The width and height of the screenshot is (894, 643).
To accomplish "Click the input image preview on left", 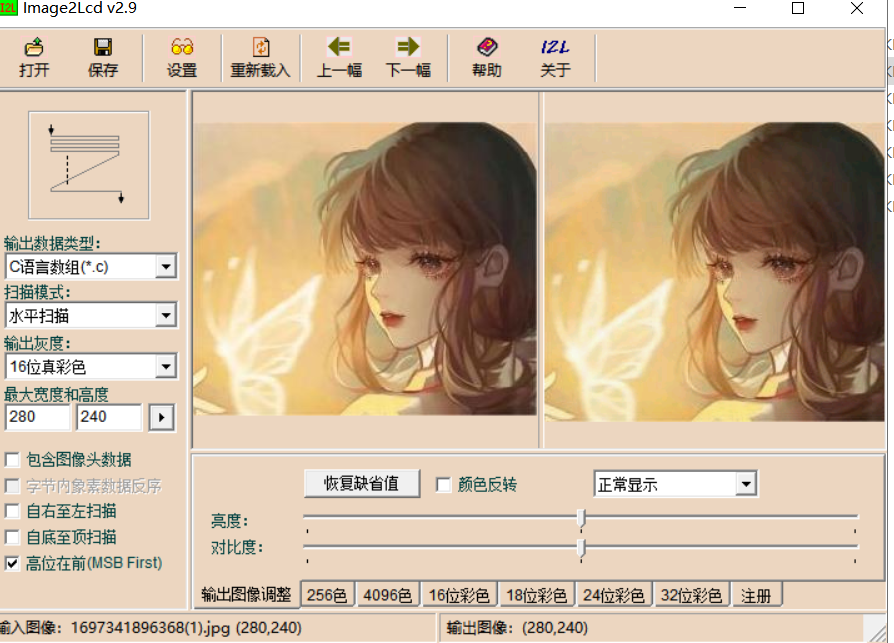I will (365, 268).
